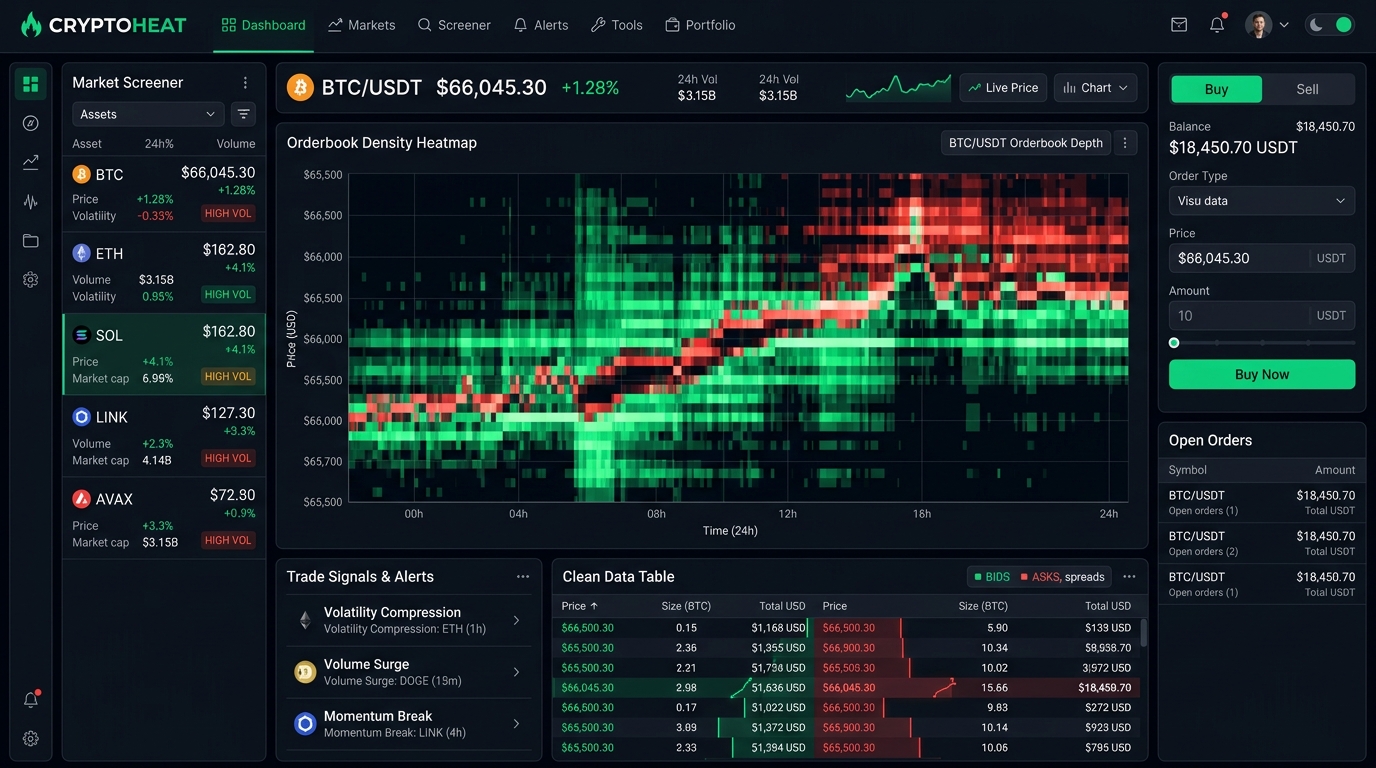1376x768 pixels.
Task: Open the activity pulse icon in sidebar
Action: point(30,201)
